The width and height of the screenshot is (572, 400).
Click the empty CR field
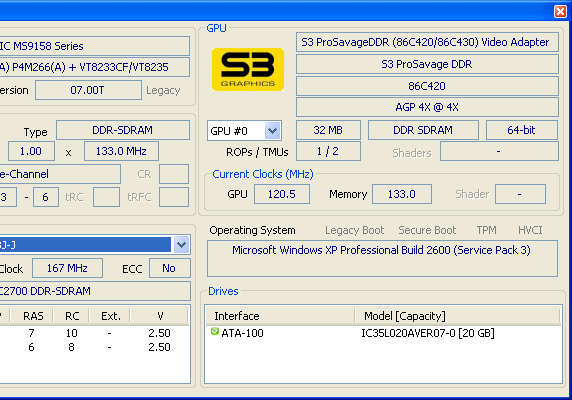click(x=174, y=174)
